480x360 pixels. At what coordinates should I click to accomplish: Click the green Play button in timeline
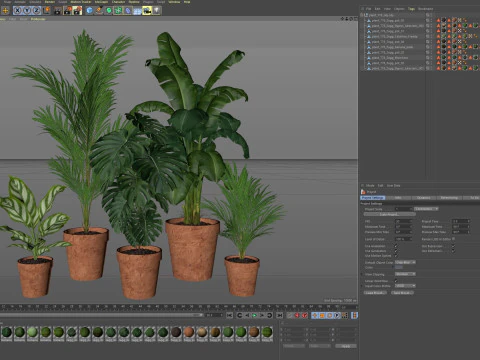(254, 315)
